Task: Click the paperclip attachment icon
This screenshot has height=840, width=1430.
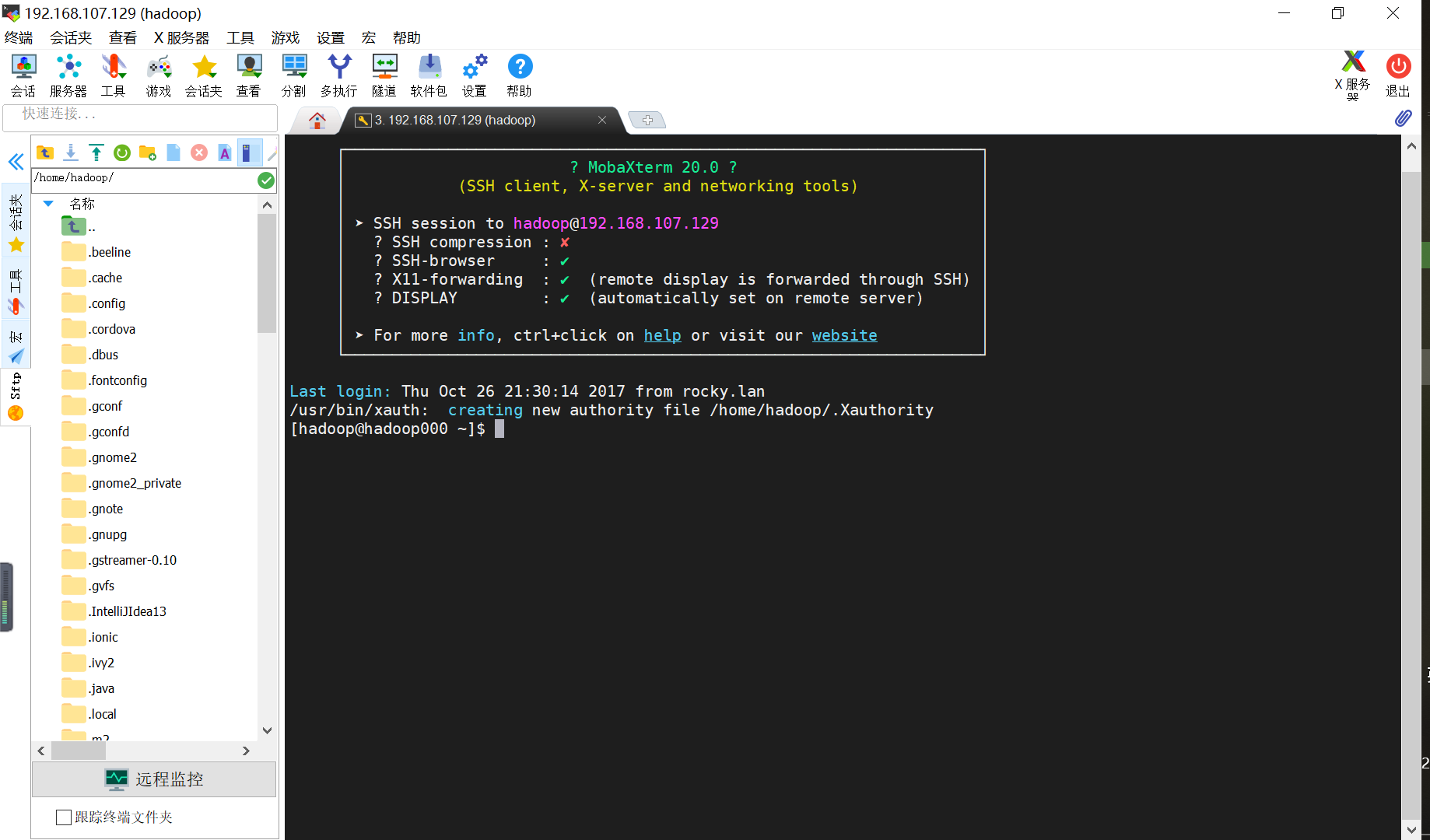Action: pyautogui.click(x=1403, y=118)
